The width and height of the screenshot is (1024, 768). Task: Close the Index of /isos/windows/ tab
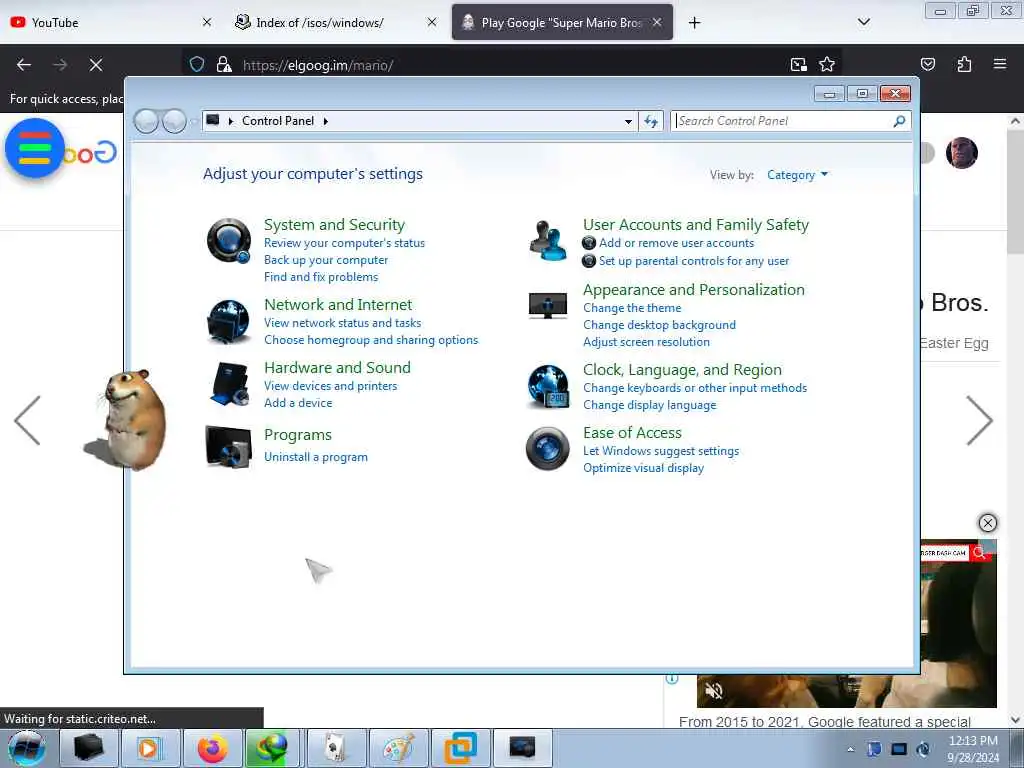(x=432, y=22)
